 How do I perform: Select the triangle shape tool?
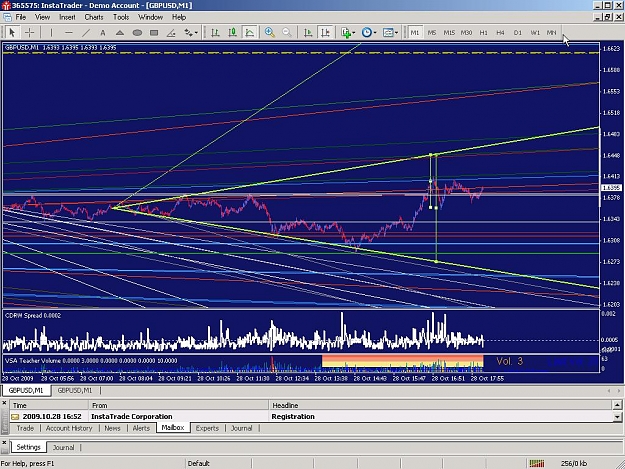point(120,32)
